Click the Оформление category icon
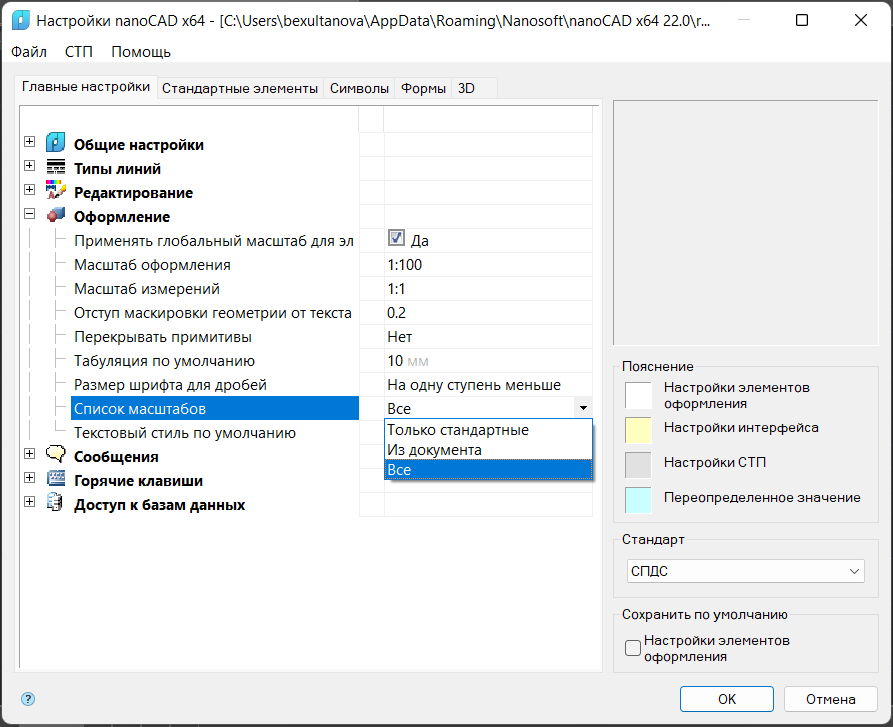Viewport: 893px width, 727px height. [x=56, y=216]
